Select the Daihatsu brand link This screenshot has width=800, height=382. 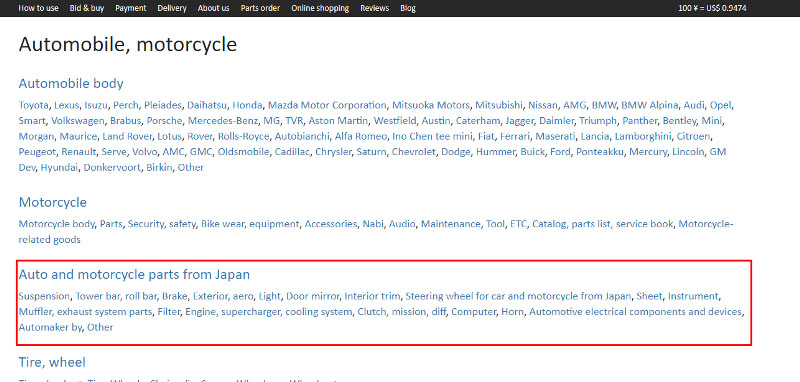coord(207,106)
